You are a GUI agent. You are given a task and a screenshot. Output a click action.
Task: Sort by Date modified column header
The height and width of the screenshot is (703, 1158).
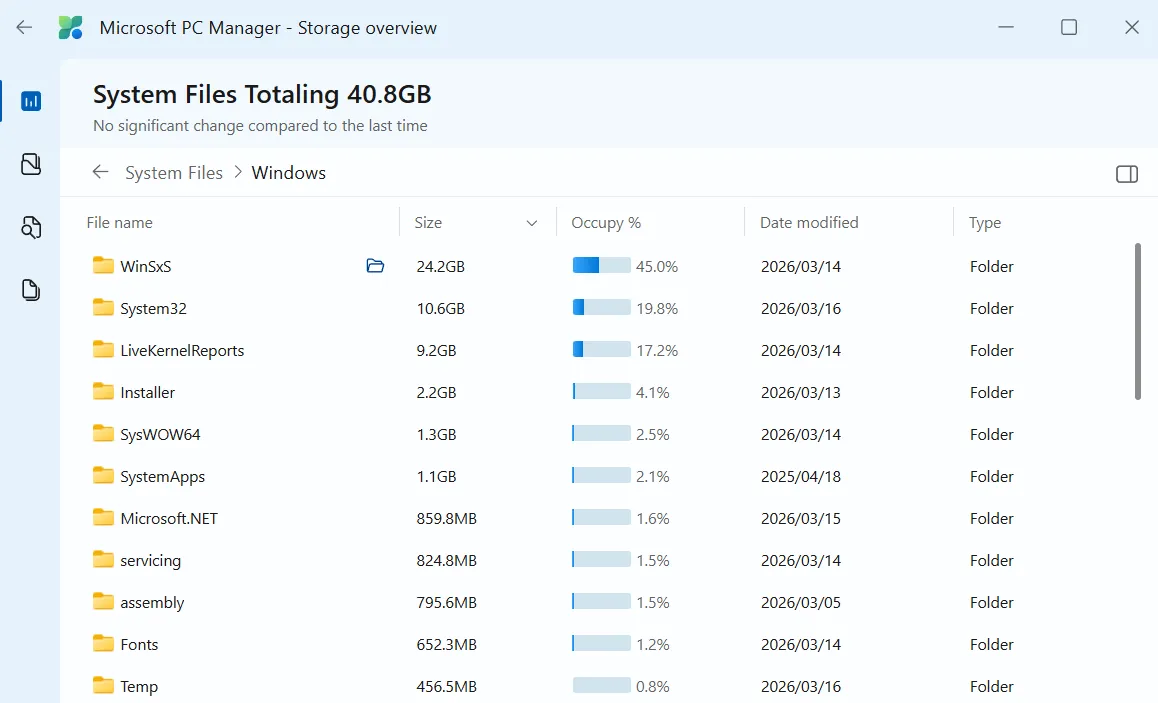(x=808, y=223)
